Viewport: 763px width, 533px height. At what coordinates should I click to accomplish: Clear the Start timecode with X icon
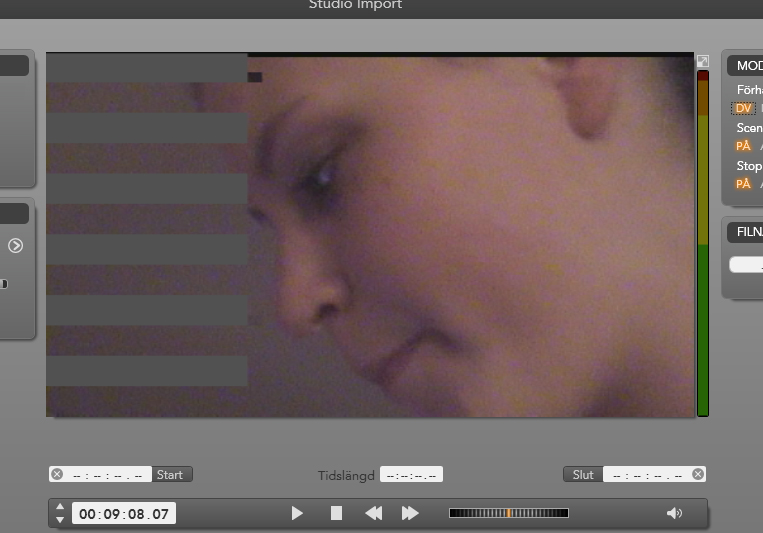coord(57,474)
